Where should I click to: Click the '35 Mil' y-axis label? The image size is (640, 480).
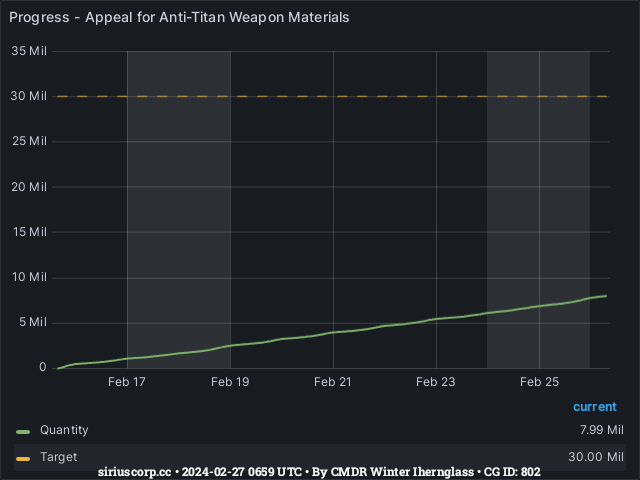pyautogui.click(x=29, y=51)
